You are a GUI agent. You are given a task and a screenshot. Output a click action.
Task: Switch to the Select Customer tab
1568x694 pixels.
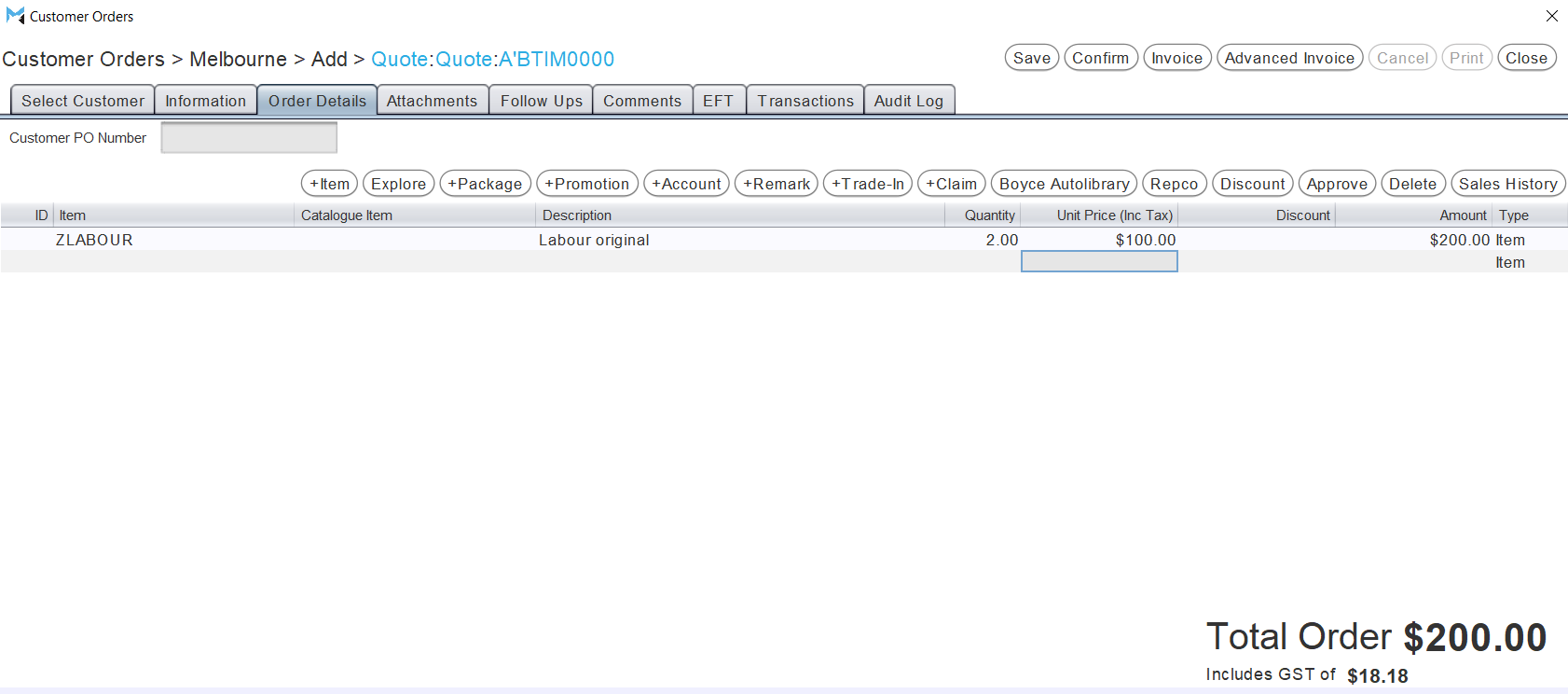(x=83, y=101)
